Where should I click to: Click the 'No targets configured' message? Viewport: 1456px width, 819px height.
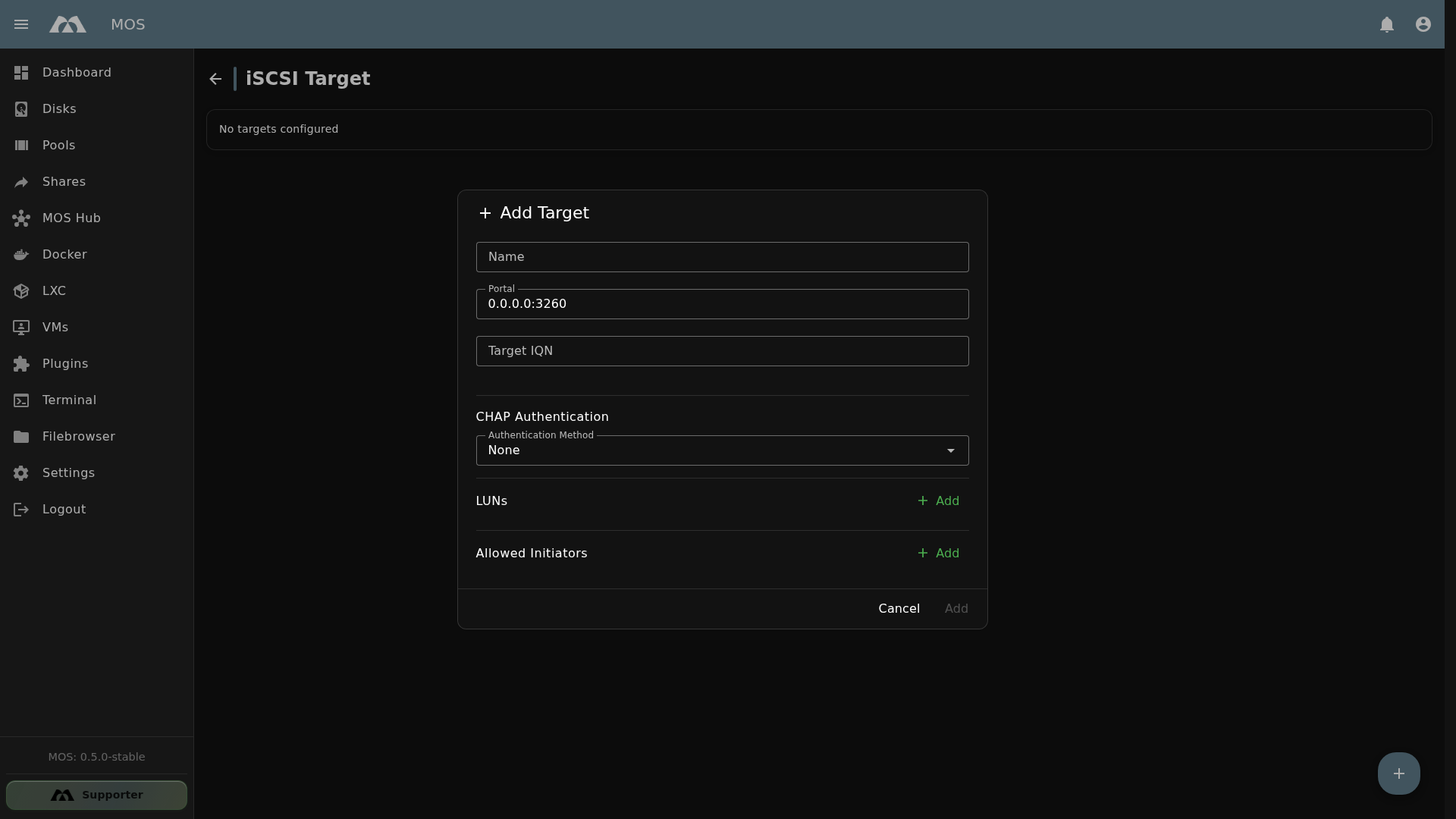[x=278, y=129]
